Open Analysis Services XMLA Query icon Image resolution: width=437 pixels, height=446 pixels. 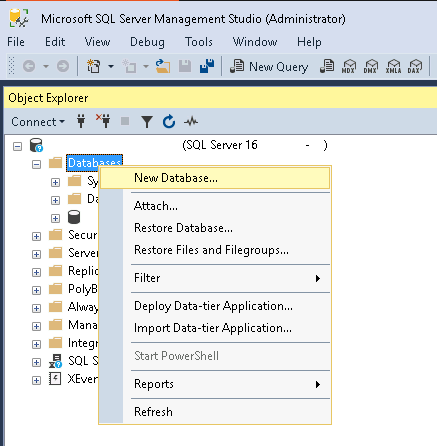coord(393,66)
